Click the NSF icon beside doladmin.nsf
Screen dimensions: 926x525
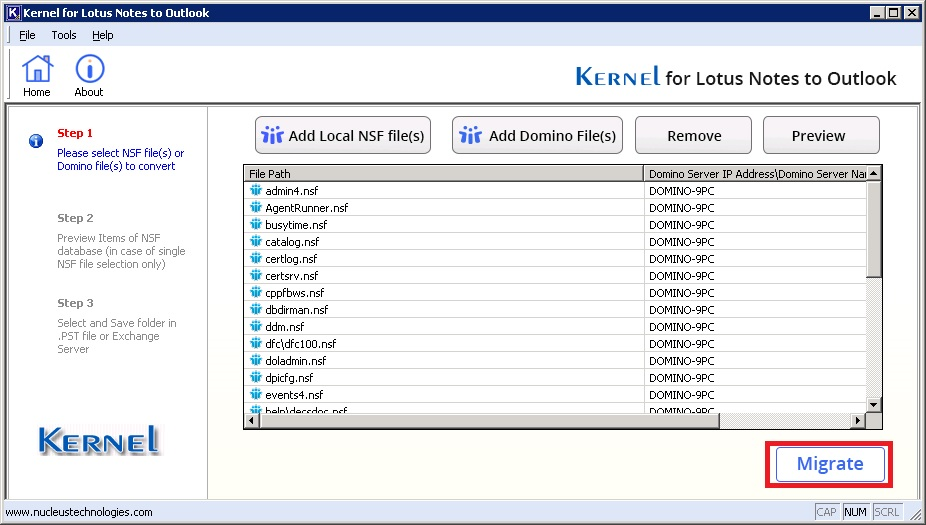pos(256,360)
